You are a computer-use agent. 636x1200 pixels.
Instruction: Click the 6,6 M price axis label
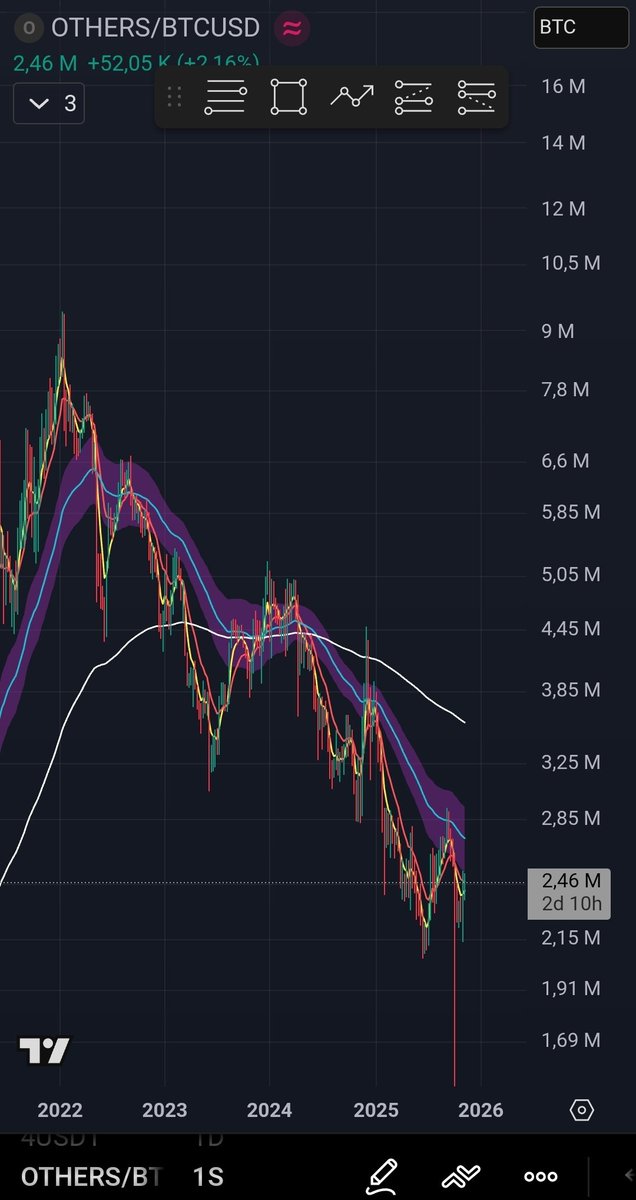click(x=566, y=461)
